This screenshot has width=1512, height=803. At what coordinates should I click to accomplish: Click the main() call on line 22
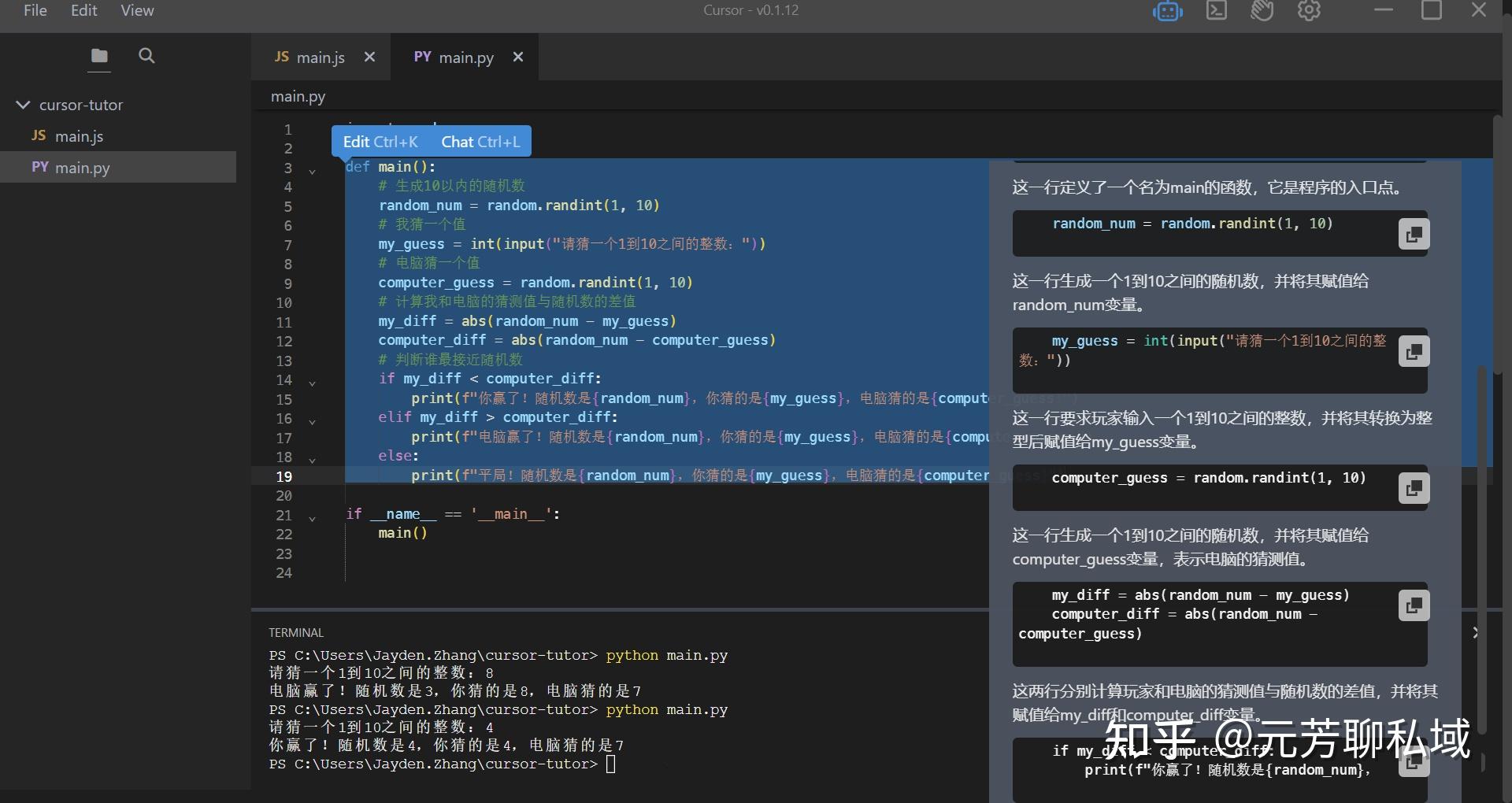[x=402, y=533]
